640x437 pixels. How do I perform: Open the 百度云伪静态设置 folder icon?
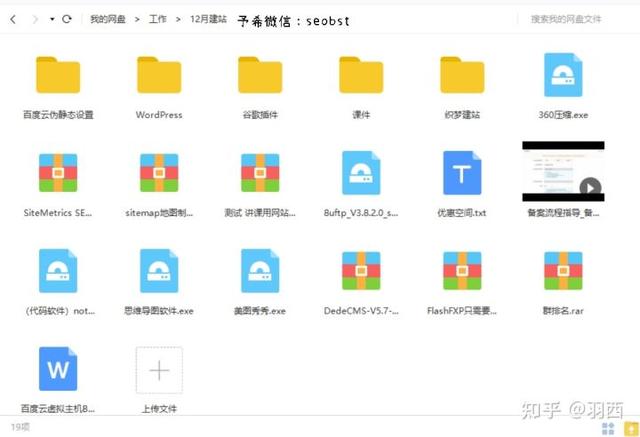pos(58,75)
